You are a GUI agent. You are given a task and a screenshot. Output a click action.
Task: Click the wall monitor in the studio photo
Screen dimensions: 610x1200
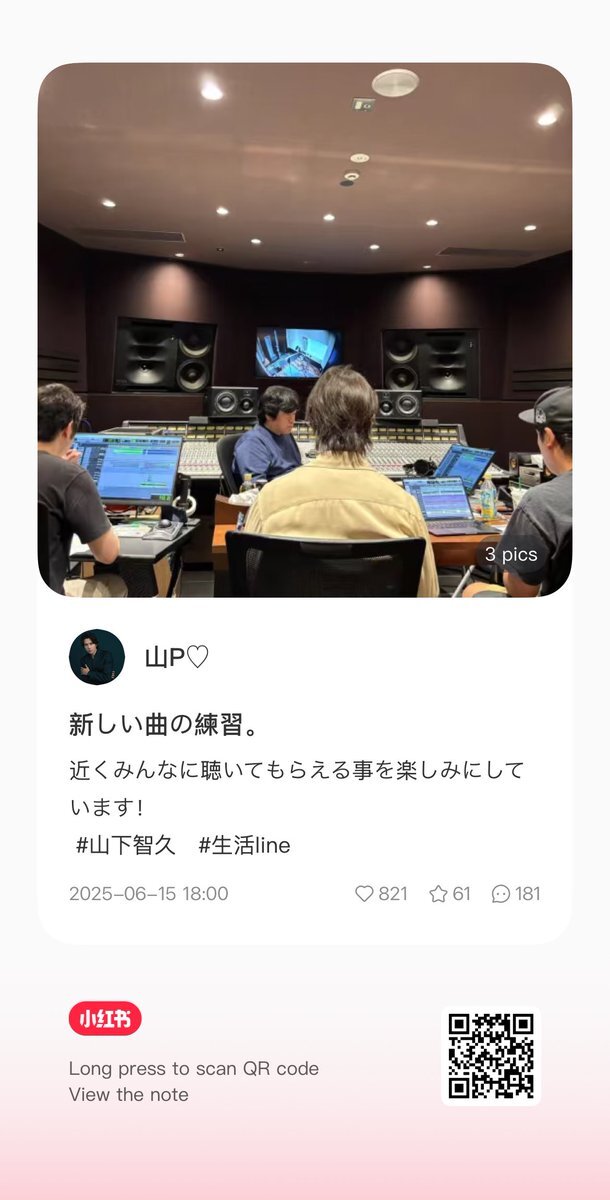click(297, 351)
